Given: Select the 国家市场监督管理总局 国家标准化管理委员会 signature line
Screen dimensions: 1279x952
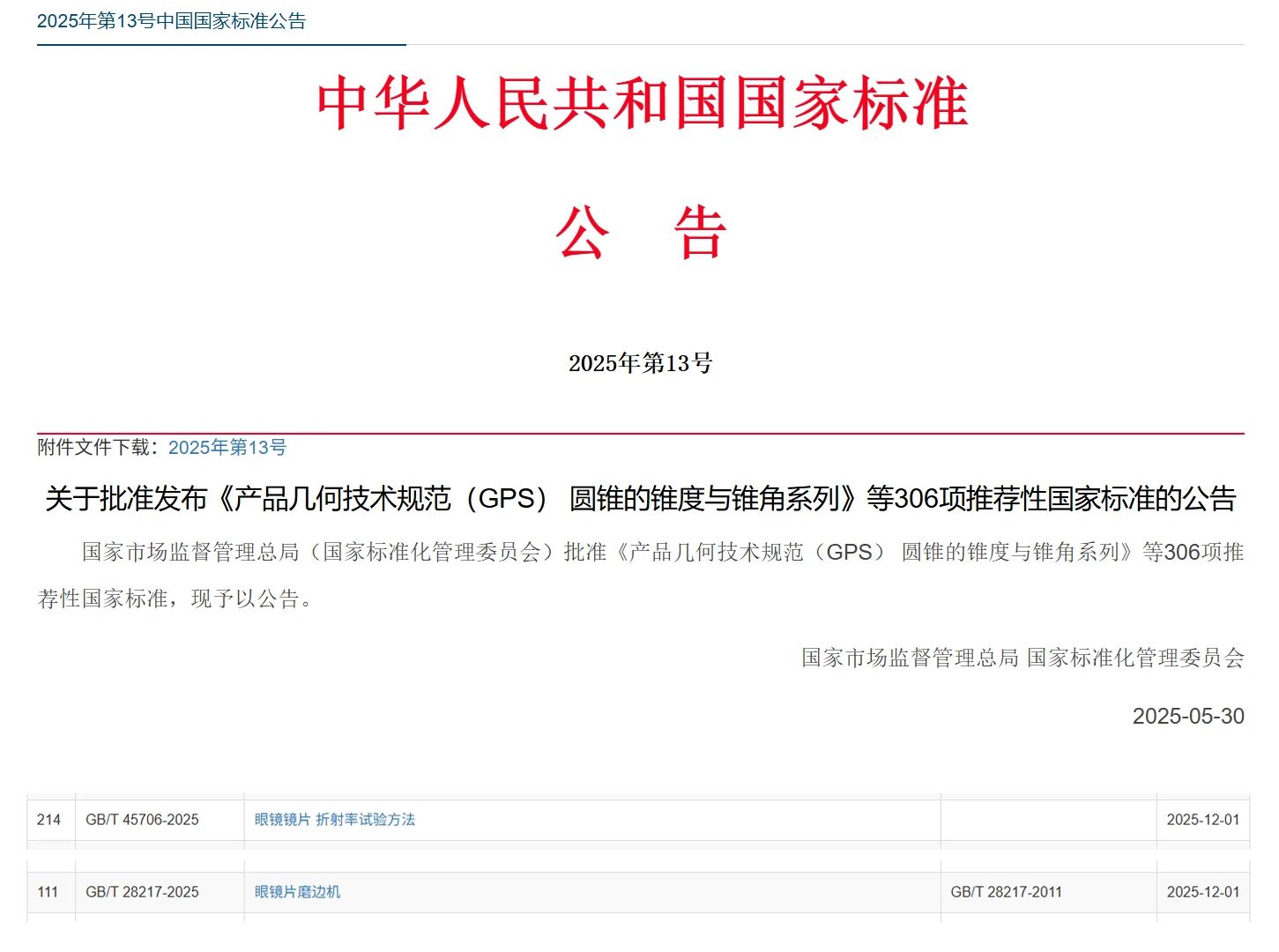Looking at the screenshot, I should (x=1022, y=658).
